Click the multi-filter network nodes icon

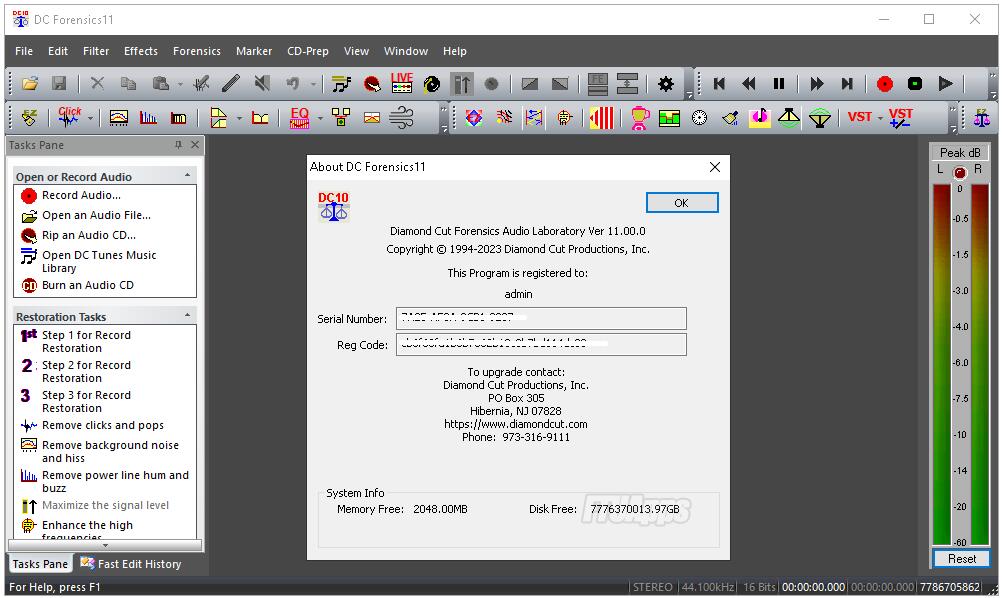pos(341,117)
